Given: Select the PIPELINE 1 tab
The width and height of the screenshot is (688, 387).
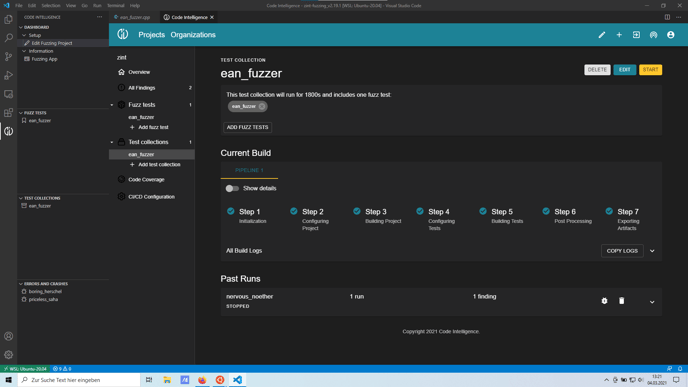Looking at the screenshot, I should point(249,170).
